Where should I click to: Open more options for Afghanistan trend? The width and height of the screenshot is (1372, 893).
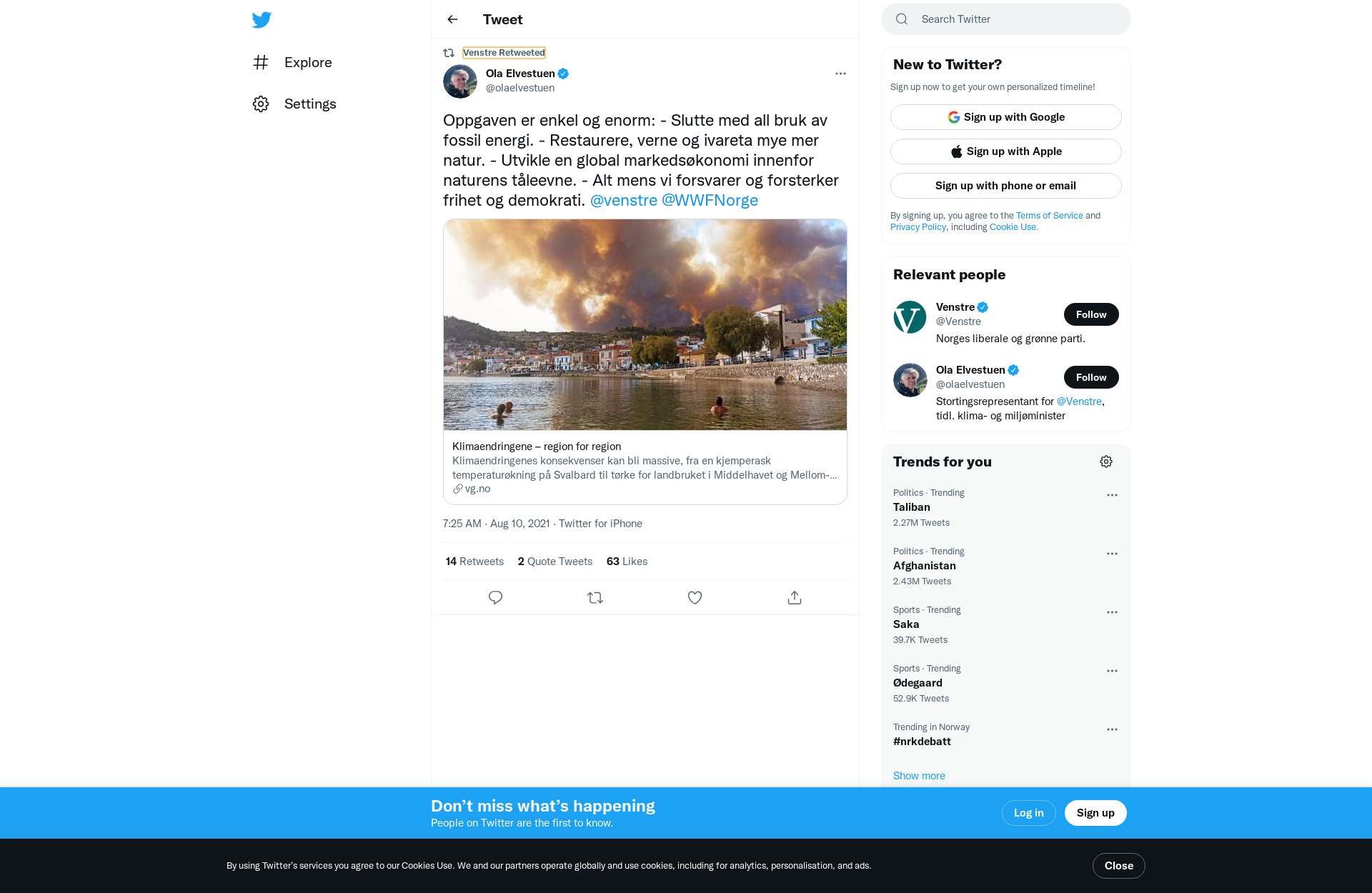1112,554
